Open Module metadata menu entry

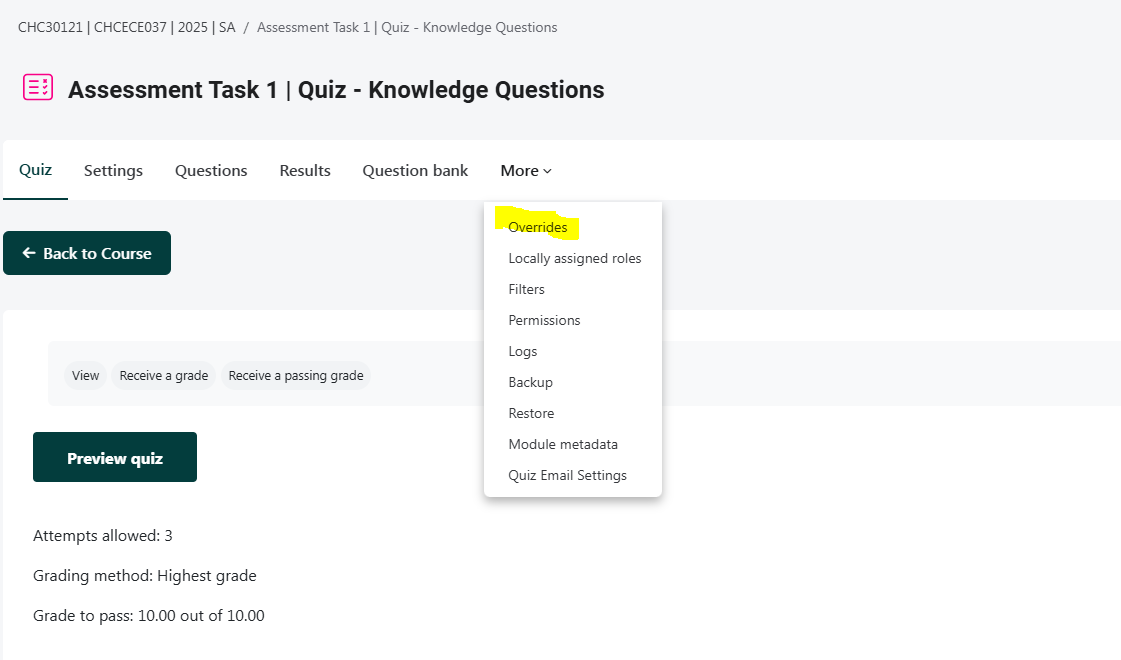tap(563, 444)
